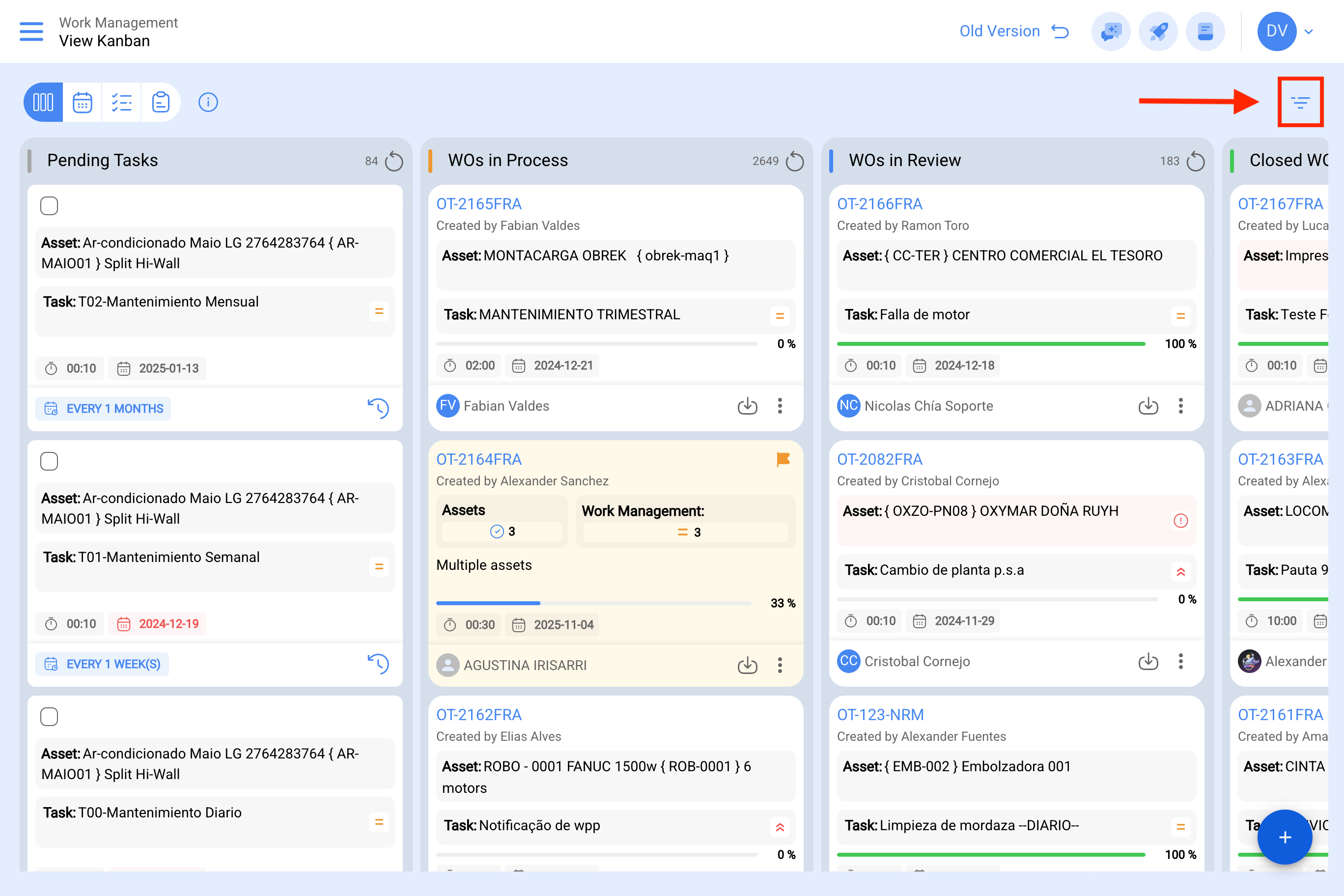This screenshot has width=1344, height=896.
Task: Open work order OT-2163FRA
Action: pos(1281,459)
